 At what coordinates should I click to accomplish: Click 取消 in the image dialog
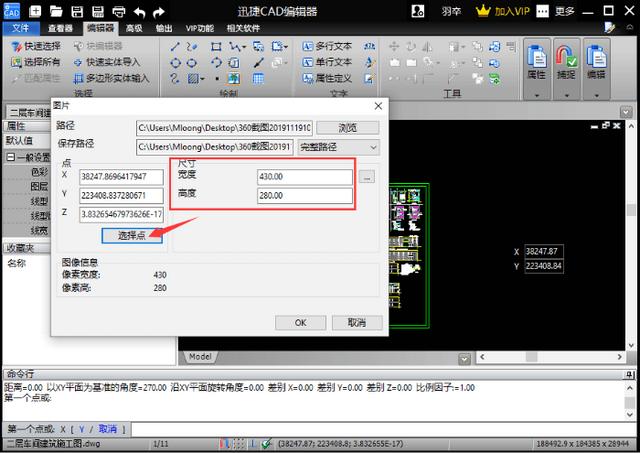pyautogui.click(x=357, y=322)
